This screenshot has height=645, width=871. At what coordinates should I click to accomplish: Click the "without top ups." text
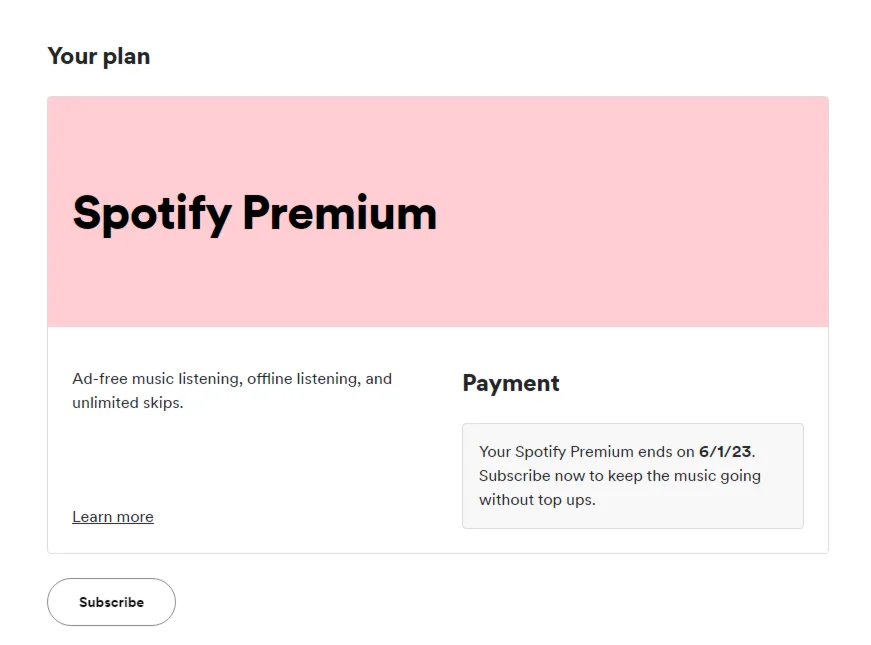[537, 500]
